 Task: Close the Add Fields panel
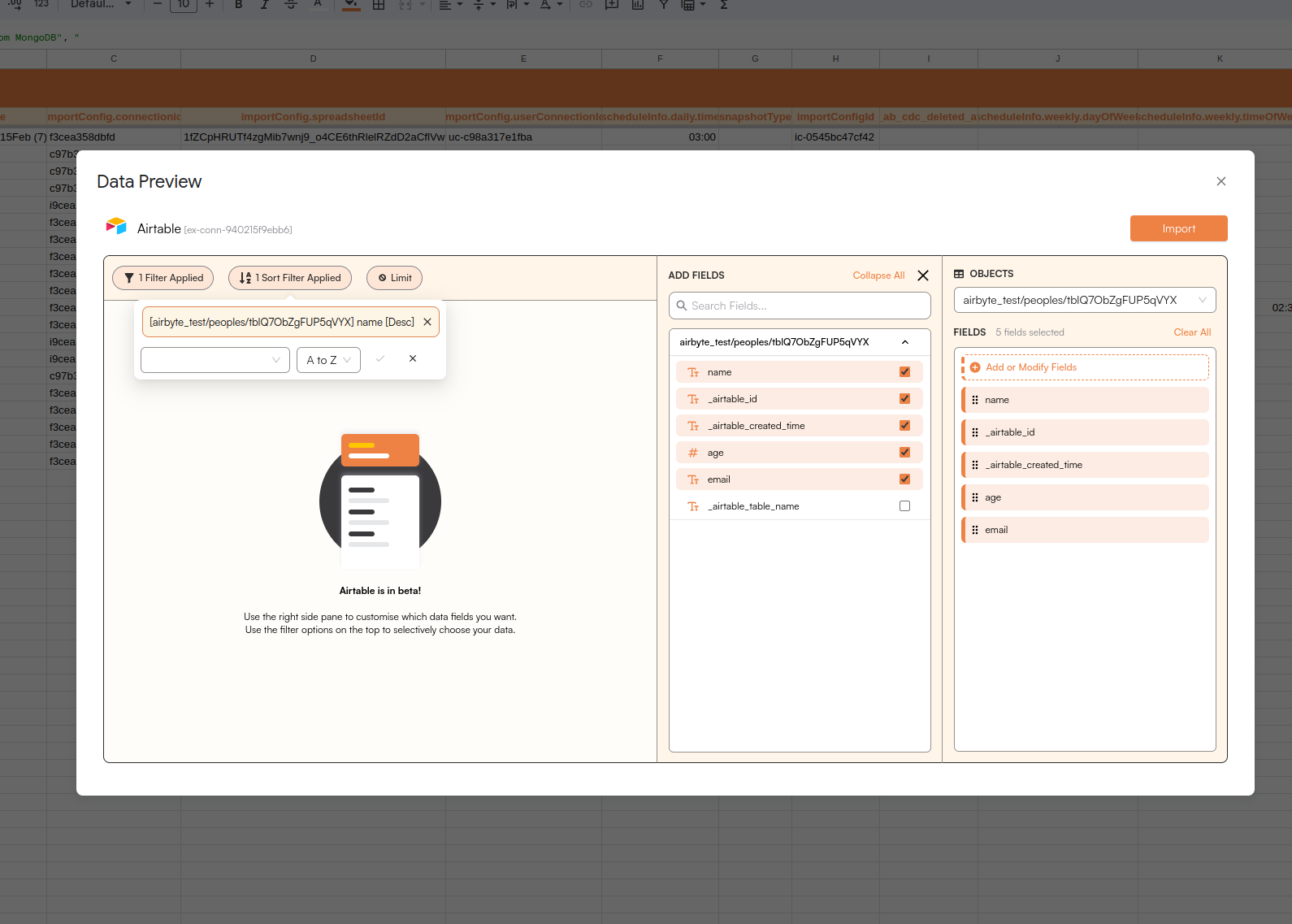(x=923, y=275)
